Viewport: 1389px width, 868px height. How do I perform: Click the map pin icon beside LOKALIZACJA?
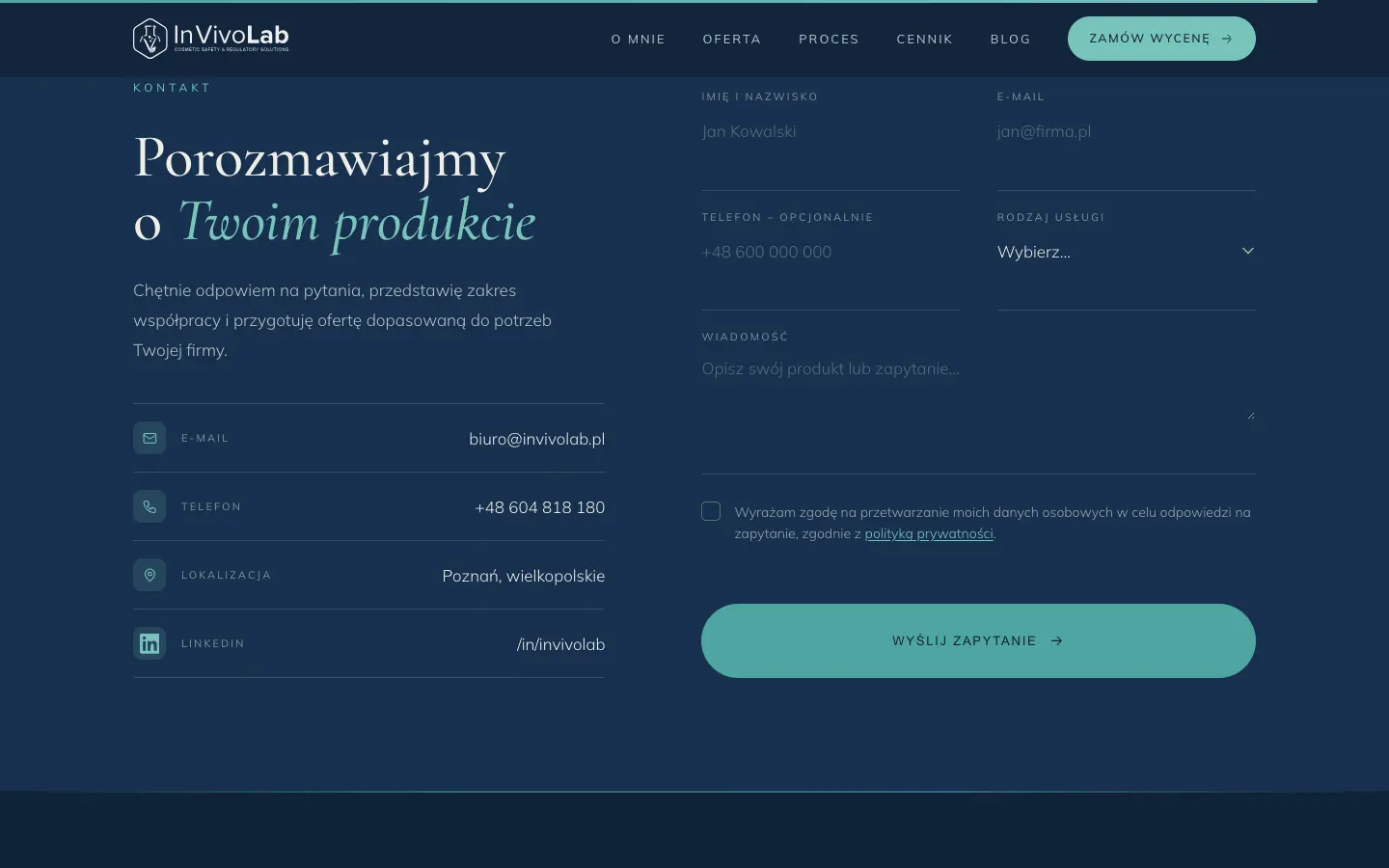[x=150, y=575]
